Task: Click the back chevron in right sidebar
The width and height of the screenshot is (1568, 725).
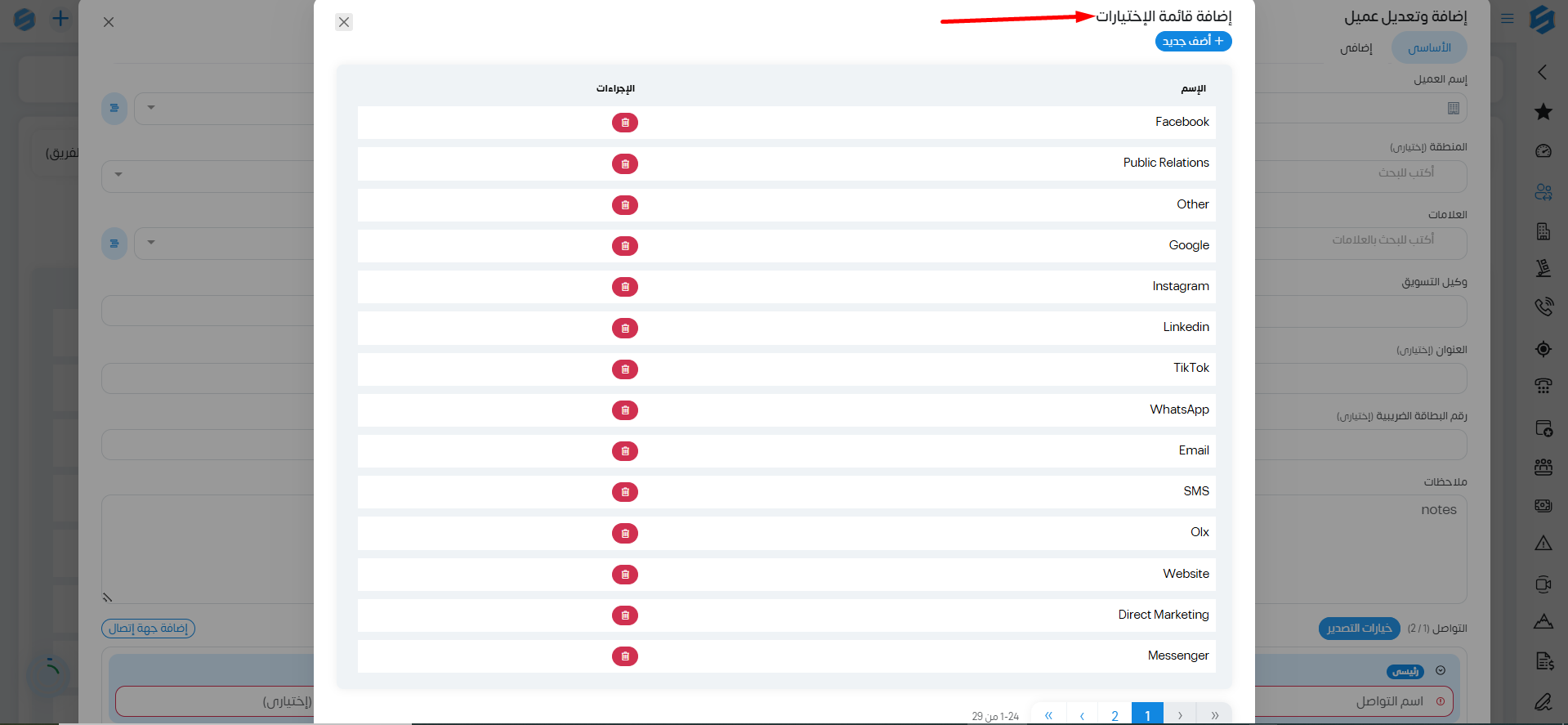Action: pyautogui.click(x=1542, y=72)
